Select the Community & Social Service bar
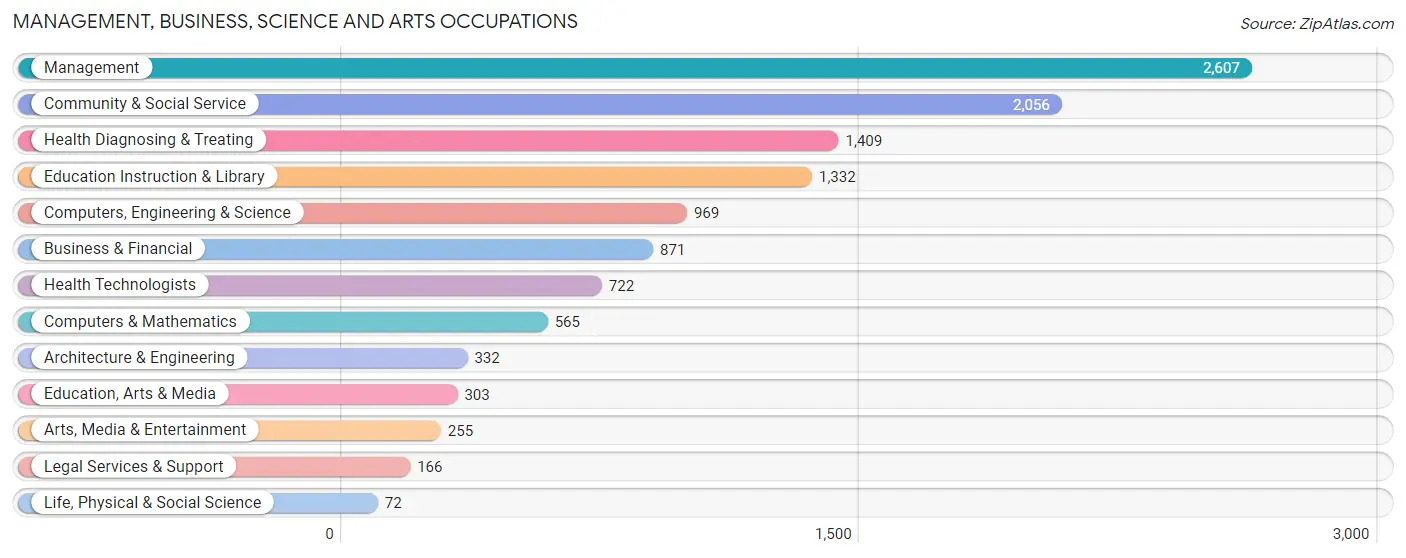The image size is (1406, 558). pos(540,104)
